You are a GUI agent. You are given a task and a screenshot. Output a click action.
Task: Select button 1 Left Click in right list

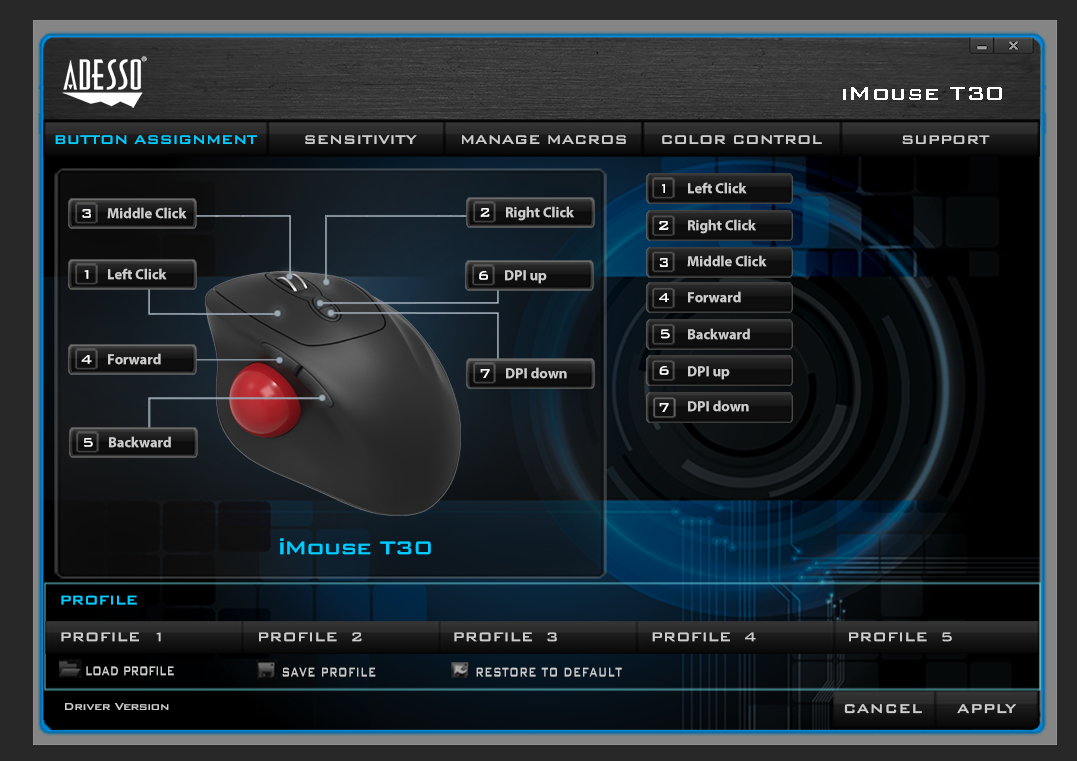[719, 188]
